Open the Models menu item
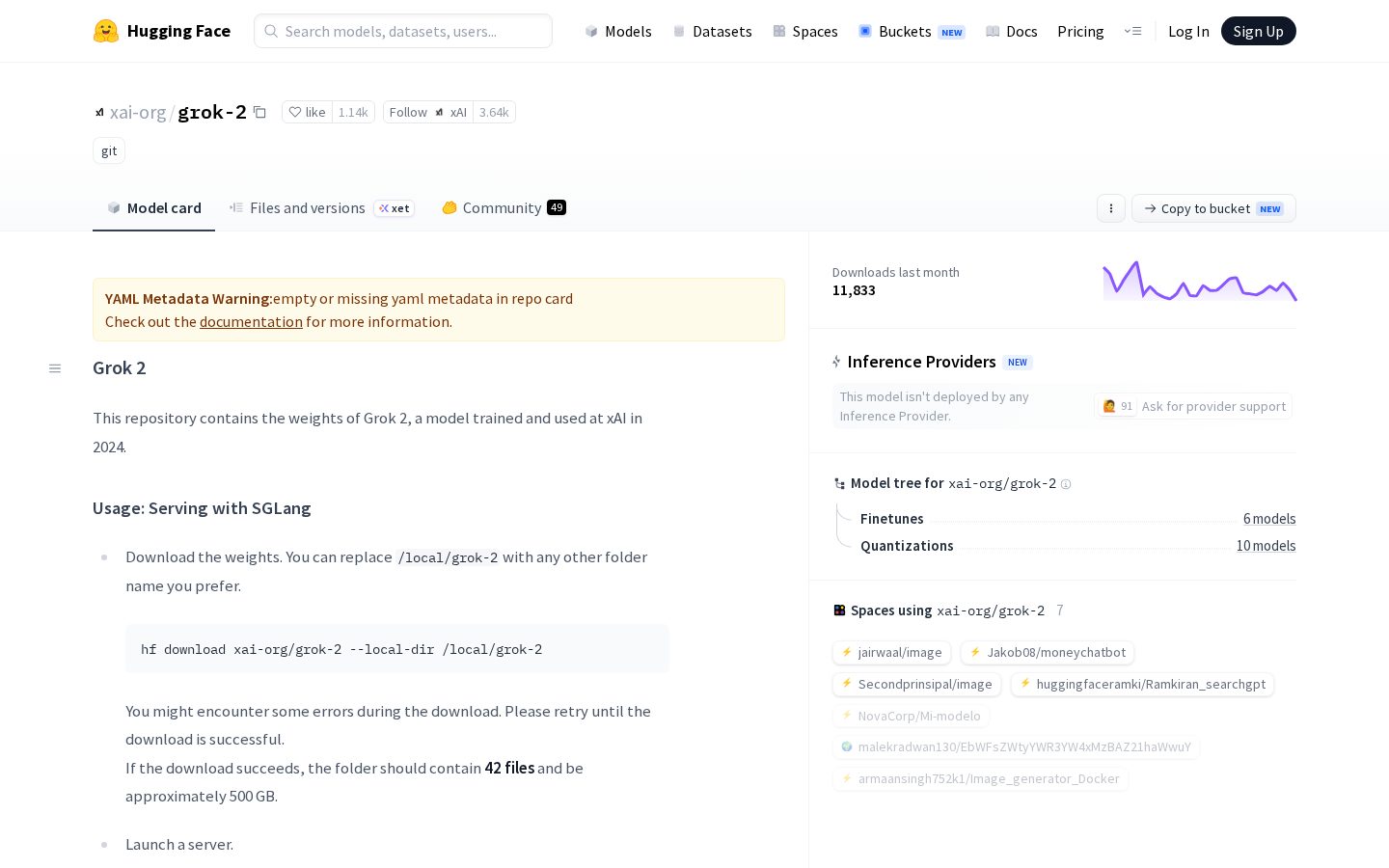This screenshot has height=868, width=1389. (618, 31)
